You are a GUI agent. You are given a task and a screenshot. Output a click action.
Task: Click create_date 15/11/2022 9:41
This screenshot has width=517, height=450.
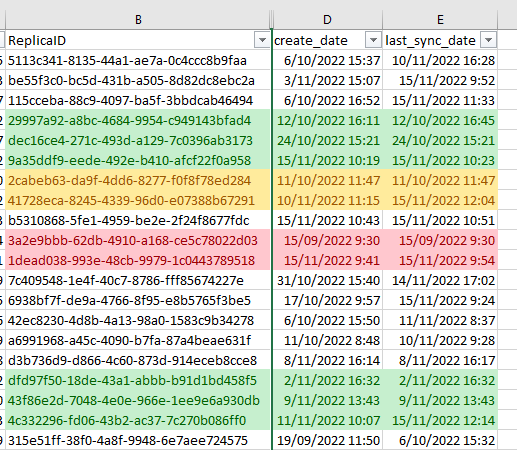coord(327,260)
